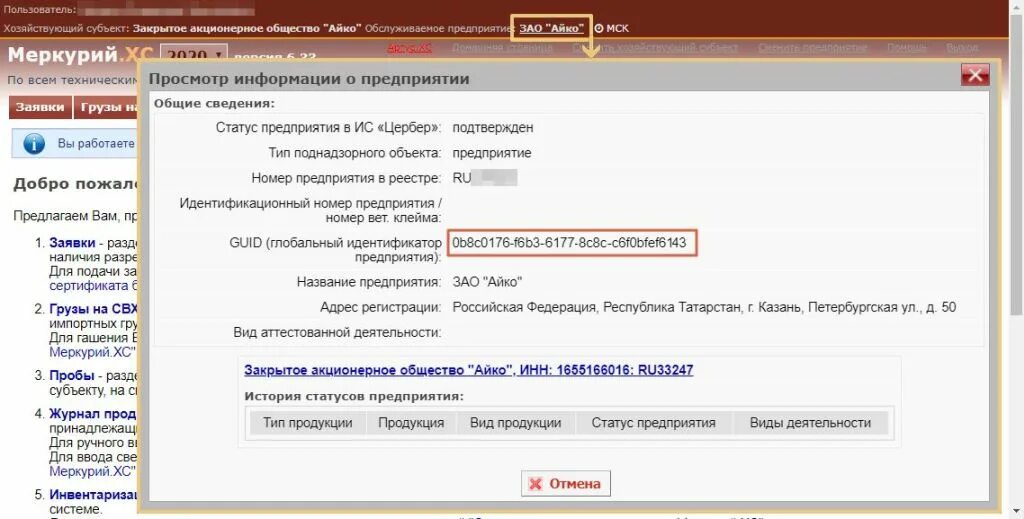Open Домашняя страница link in top bar
The height and width of the screenshot is (519, 1024).
502,48
